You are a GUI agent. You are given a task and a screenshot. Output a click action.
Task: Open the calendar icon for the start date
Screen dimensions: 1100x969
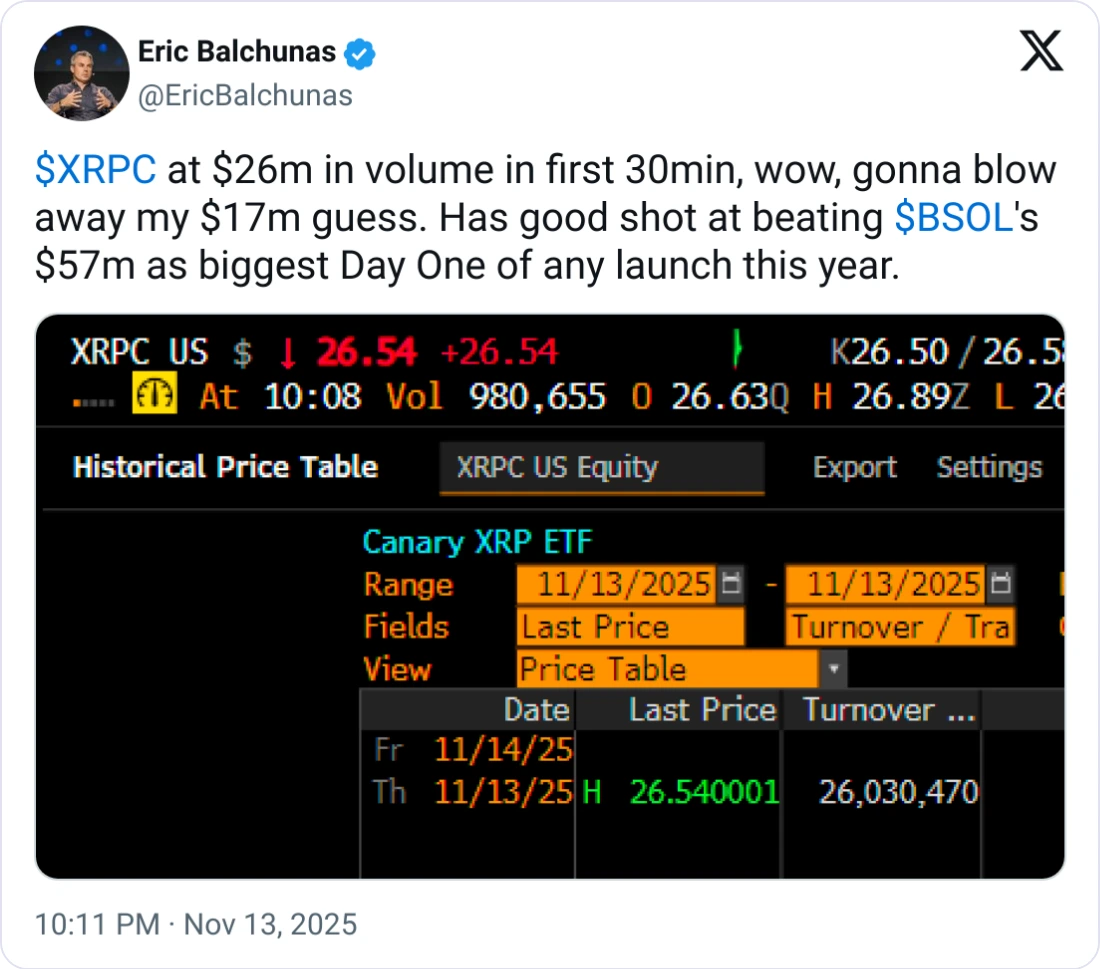732,584
